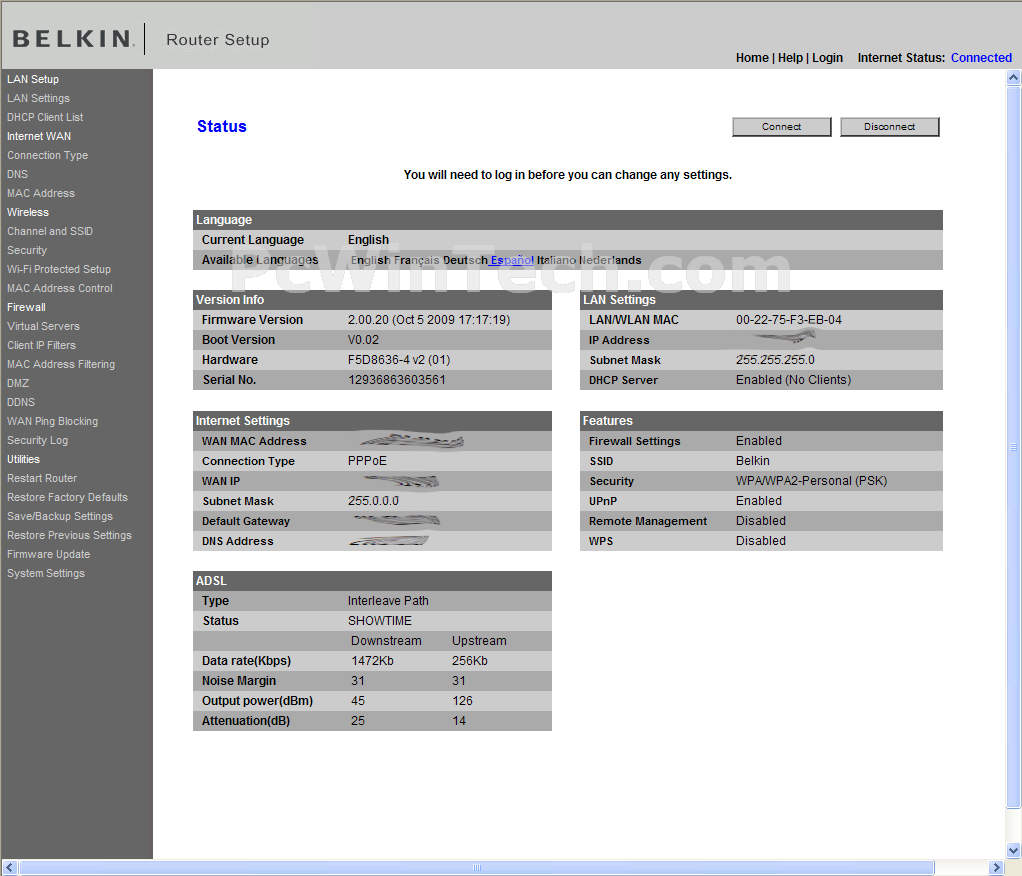Click the 1472Kb downstream data rate
The image size is (1022, 876).
click(372, 661)
